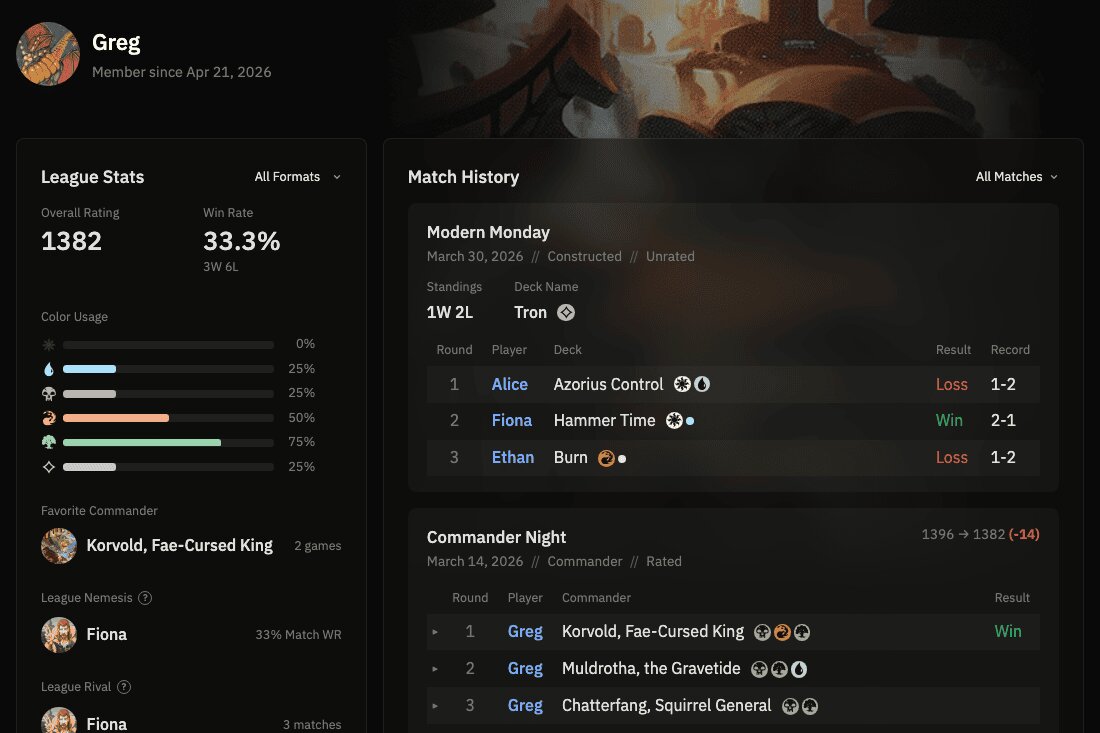Open Fiona's name under League Nemesis
This screenshot has height=733, width=1100.
pyautogui.click(x=107, y=635)
